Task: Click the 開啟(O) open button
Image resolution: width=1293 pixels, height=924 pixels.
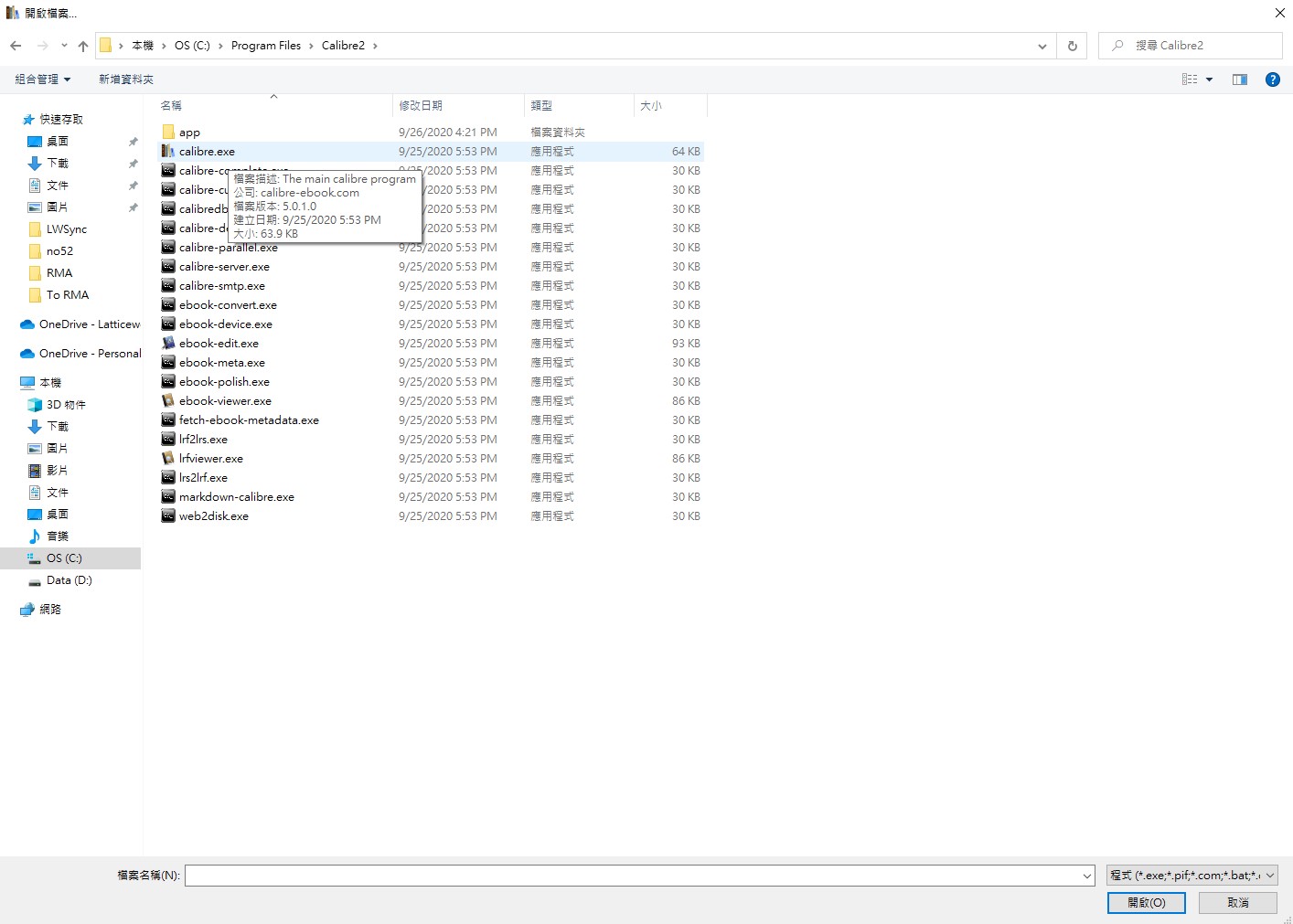Action: coord(1147,903)
